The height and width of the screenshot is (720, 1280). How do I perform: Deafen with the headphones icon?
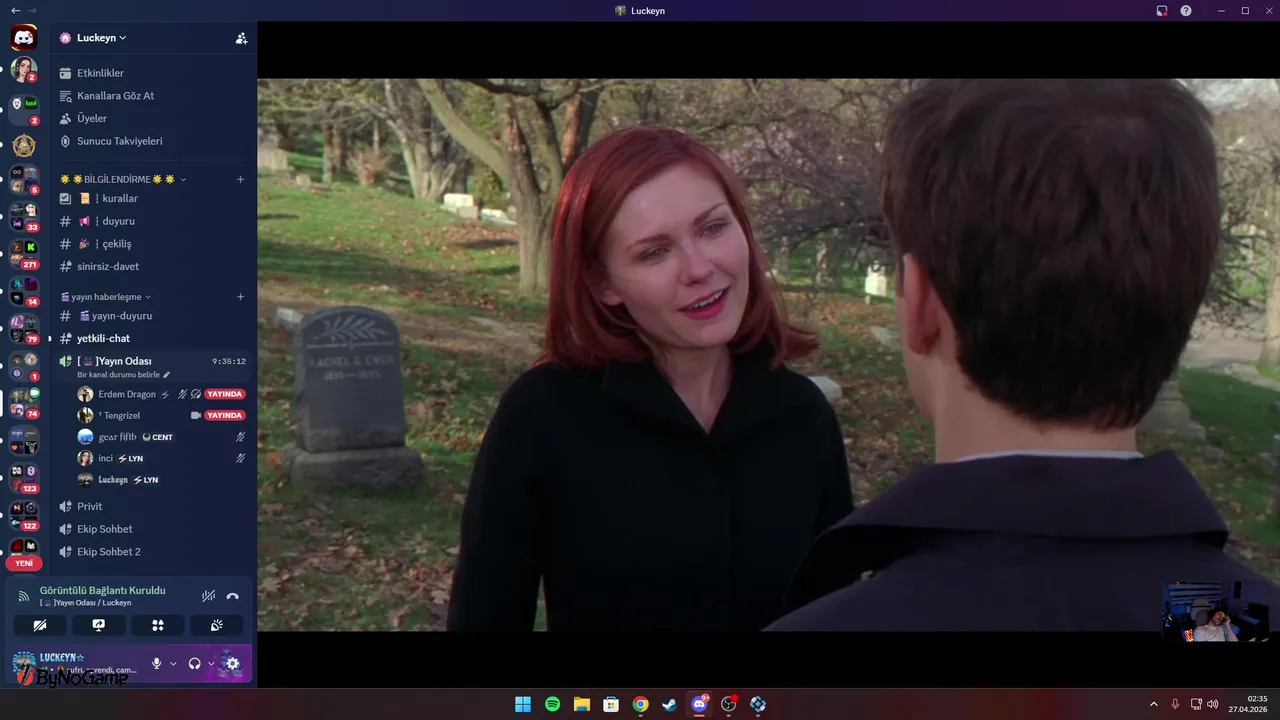click(x=195, y=663)
